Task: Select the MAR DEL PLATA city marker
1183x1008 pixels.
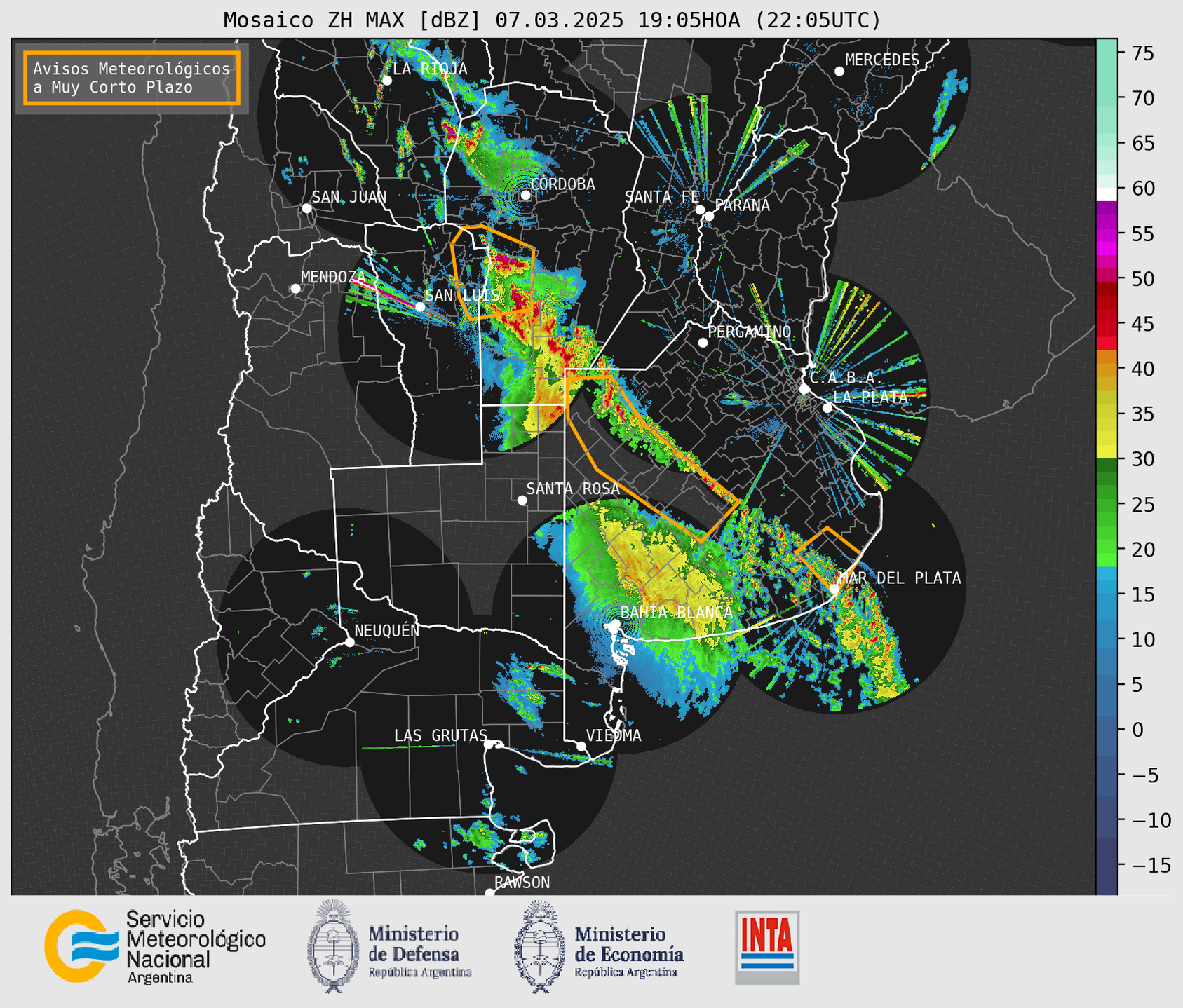Action: coord(834,589)
